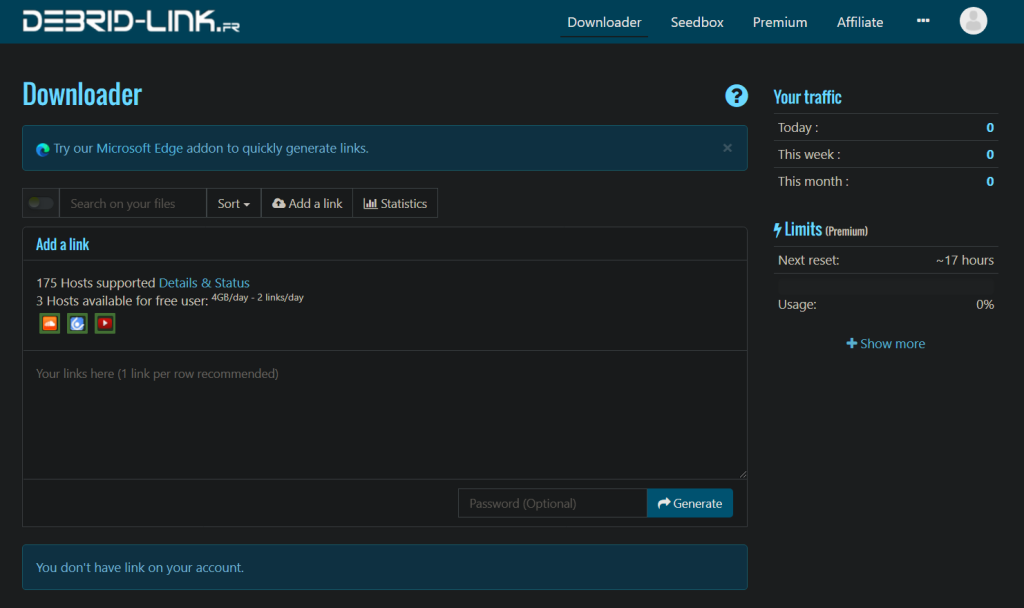
Task: Click the Details & Status link
Action: coord(204,282)
